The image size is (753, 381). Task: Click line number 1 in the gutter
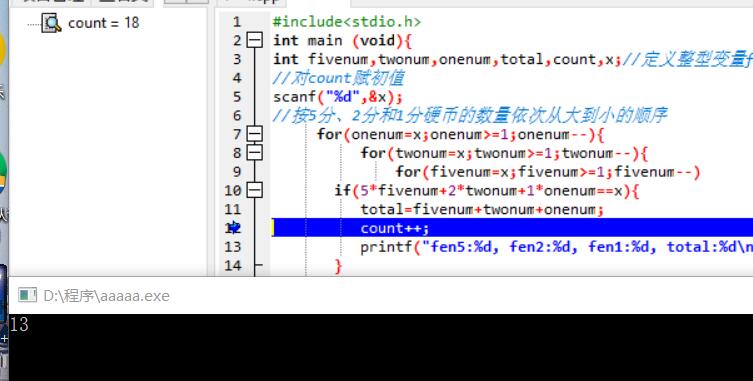click(237, 22)
